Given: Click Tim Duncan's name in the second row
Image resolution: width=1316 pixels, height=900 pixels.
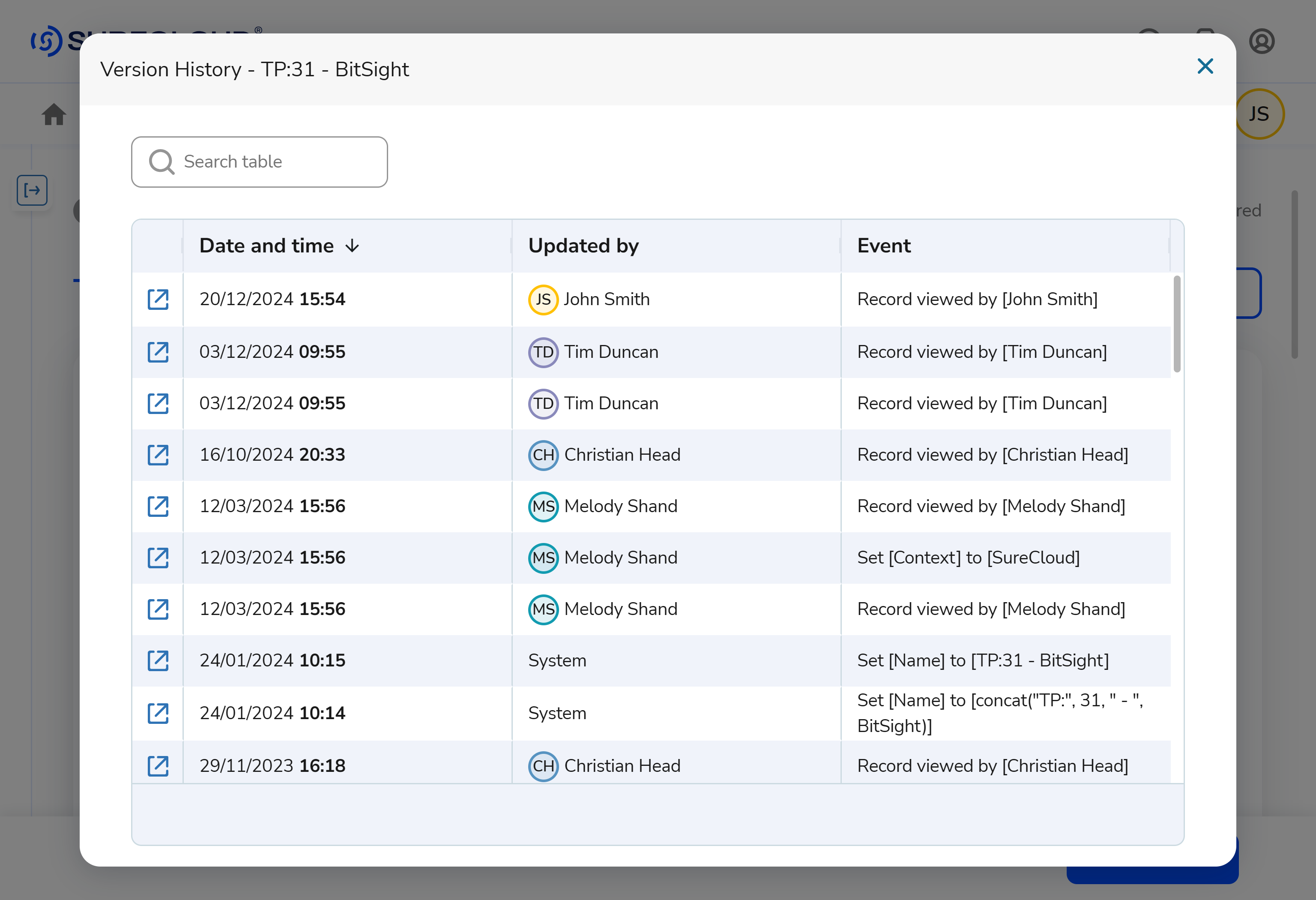Looking at the screenshot, I should (x=611, y=352).
